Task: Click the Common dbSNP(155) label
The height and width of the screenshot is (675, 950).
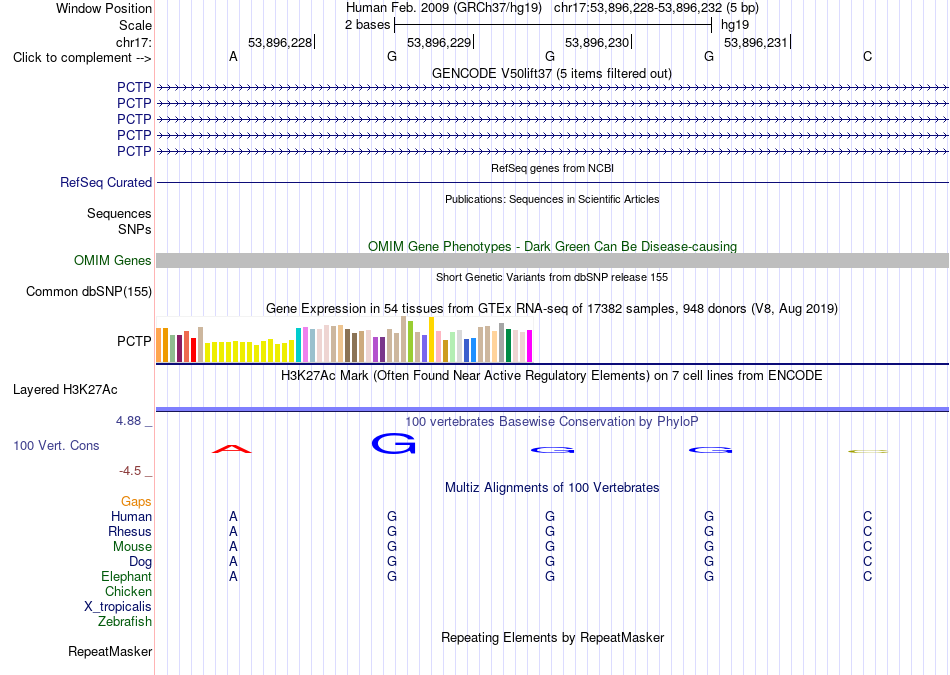Action: tap(89, 291)
